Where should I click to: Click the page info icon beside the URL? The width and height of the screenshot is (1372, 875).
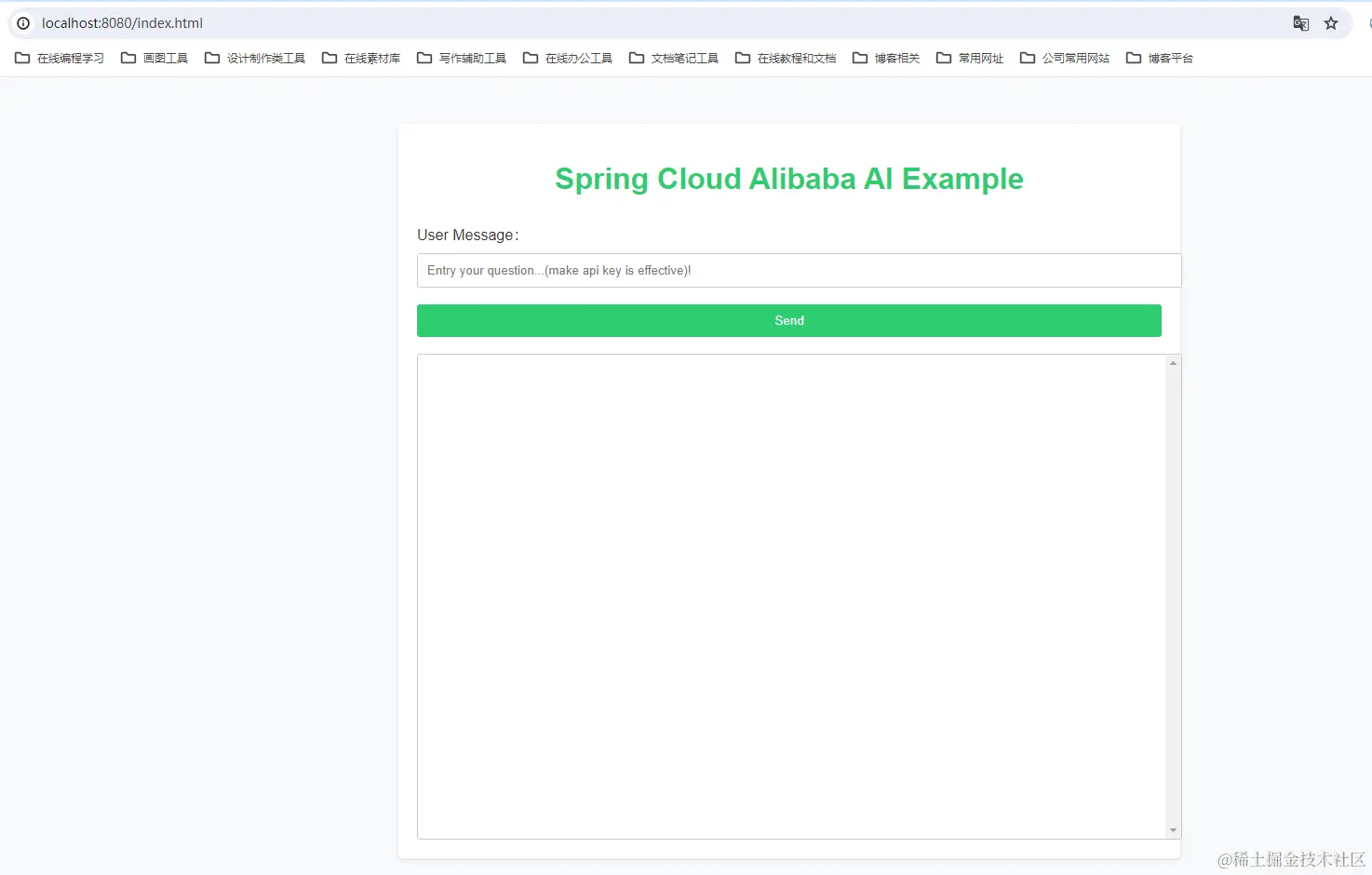(21, 23)
